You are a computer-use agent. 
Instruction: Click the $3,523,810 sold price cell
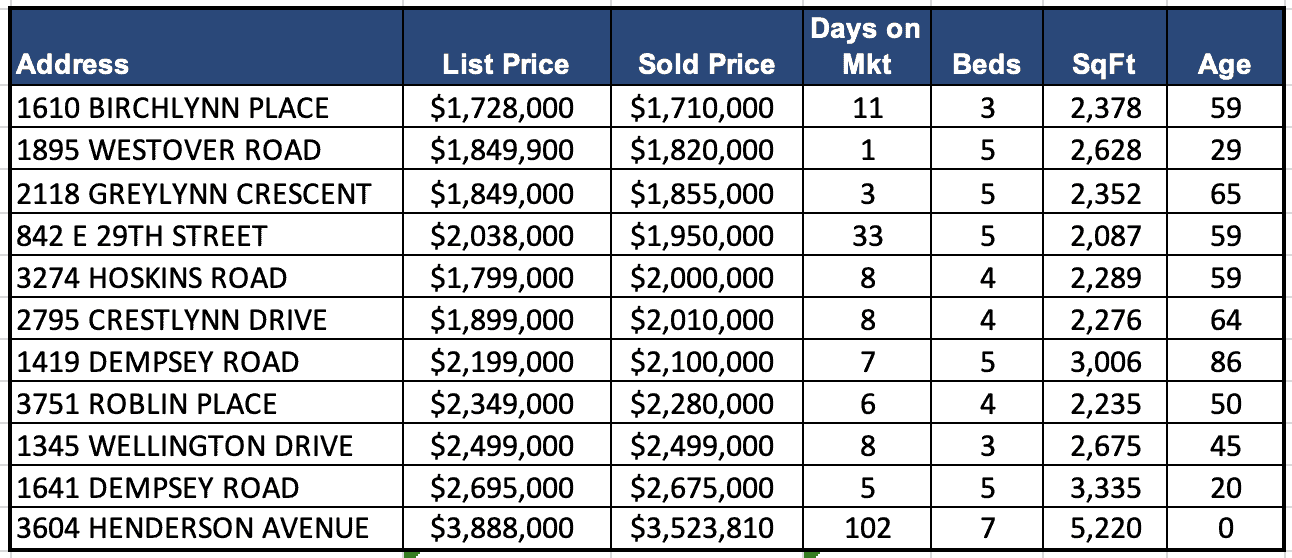pos(702,529)
